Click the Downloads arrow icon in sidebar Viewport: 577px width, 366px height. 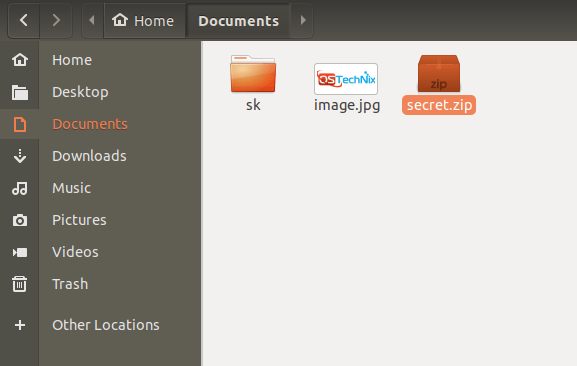pos(20,156)
